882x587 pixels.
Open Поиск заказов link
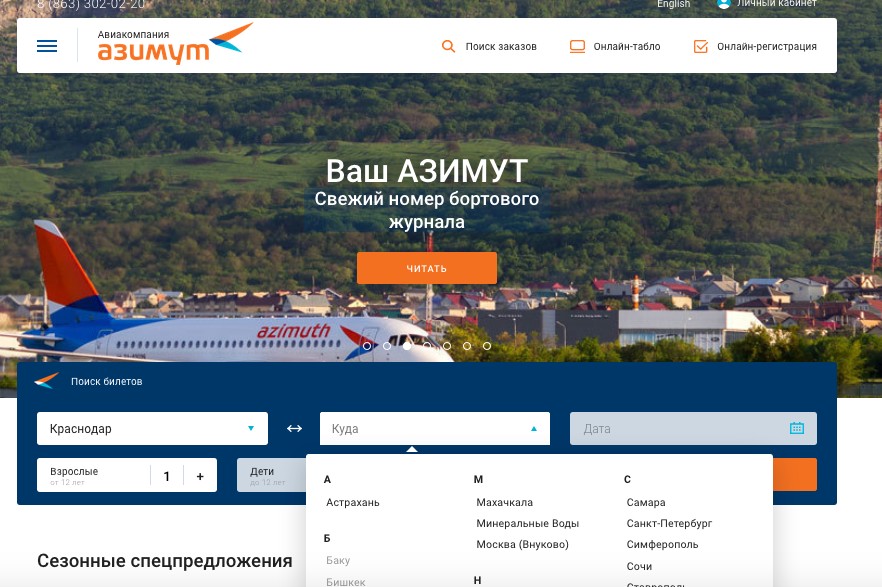click(x=501, y=47)
